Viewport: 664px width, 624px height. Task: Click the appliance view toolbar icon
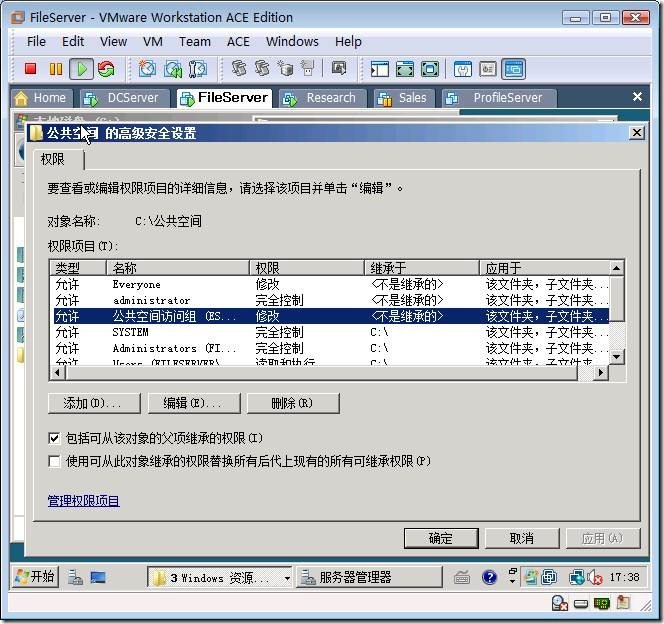click(487, 69)
